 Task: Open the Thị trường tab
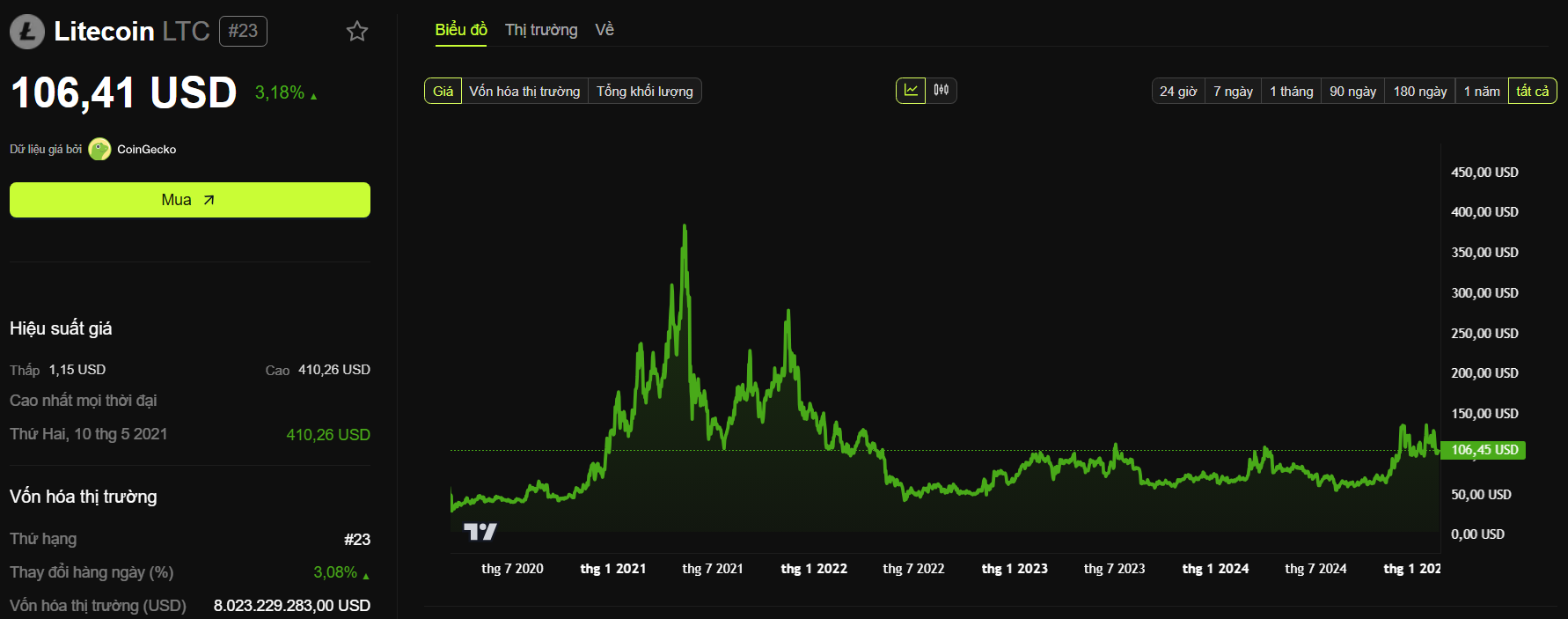pyautogui.click(x=541, y=30)
